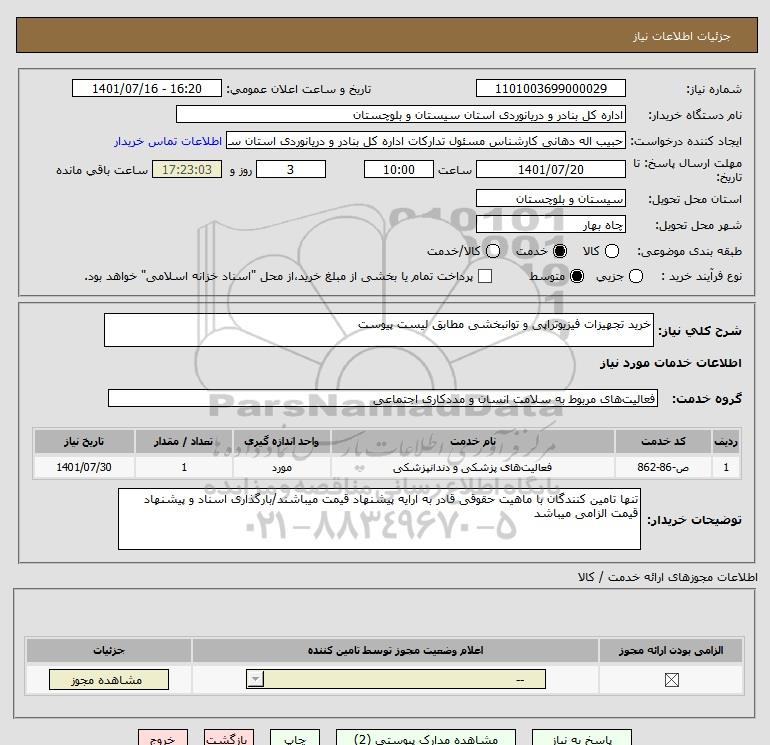The height and width of the screenshot is (745, 770).
Task: Choose متوسط purchase process type
Action: coord(577,276)
